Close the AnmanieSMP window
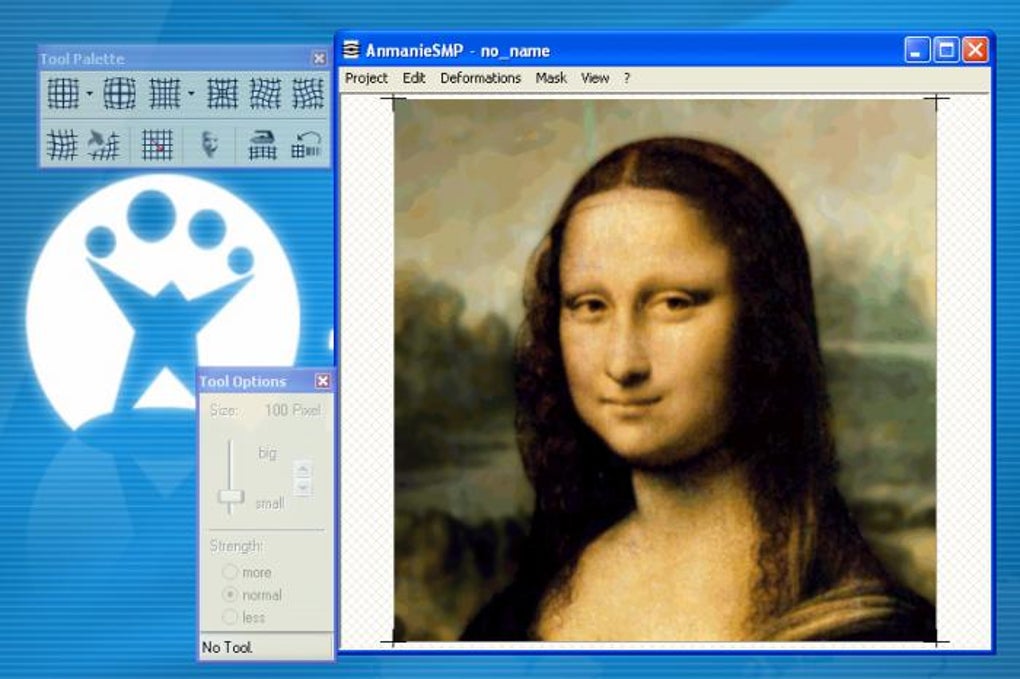Screen dimensions: 1020x679 (976, 50)
